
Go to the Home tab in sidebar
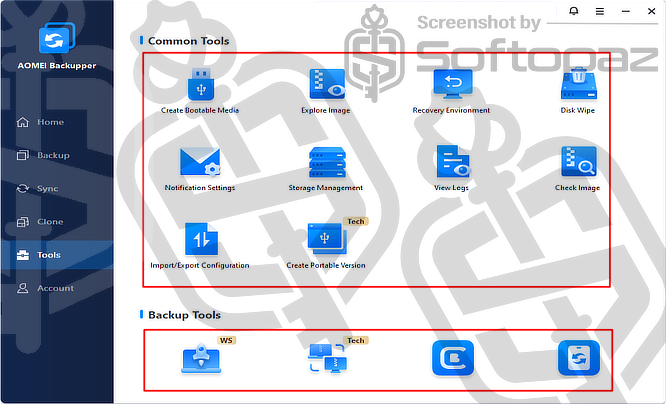pyautogui.click(x=50, y=122)
